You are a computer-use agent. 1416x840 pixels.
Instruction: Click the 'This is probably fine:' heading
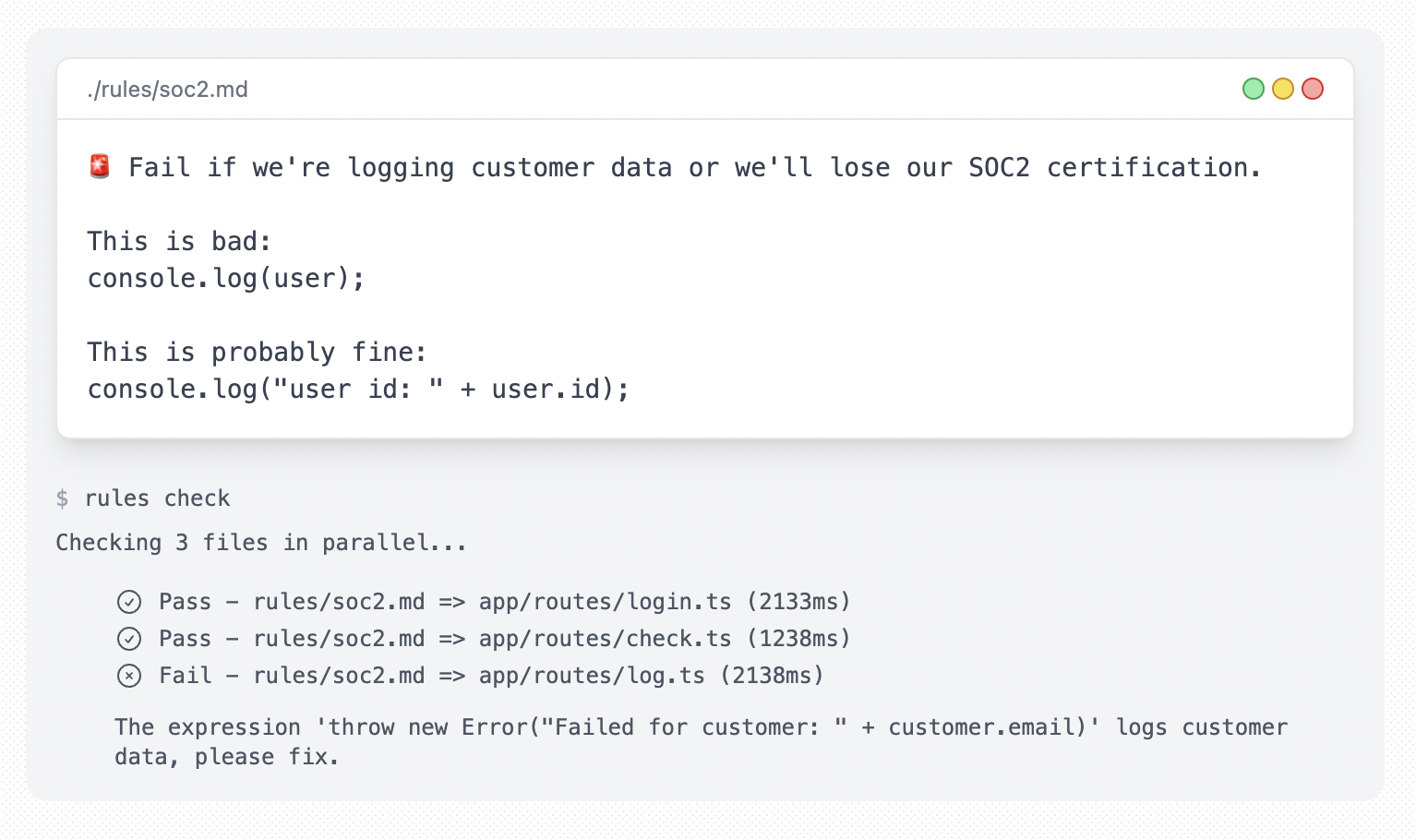point(257,352)
